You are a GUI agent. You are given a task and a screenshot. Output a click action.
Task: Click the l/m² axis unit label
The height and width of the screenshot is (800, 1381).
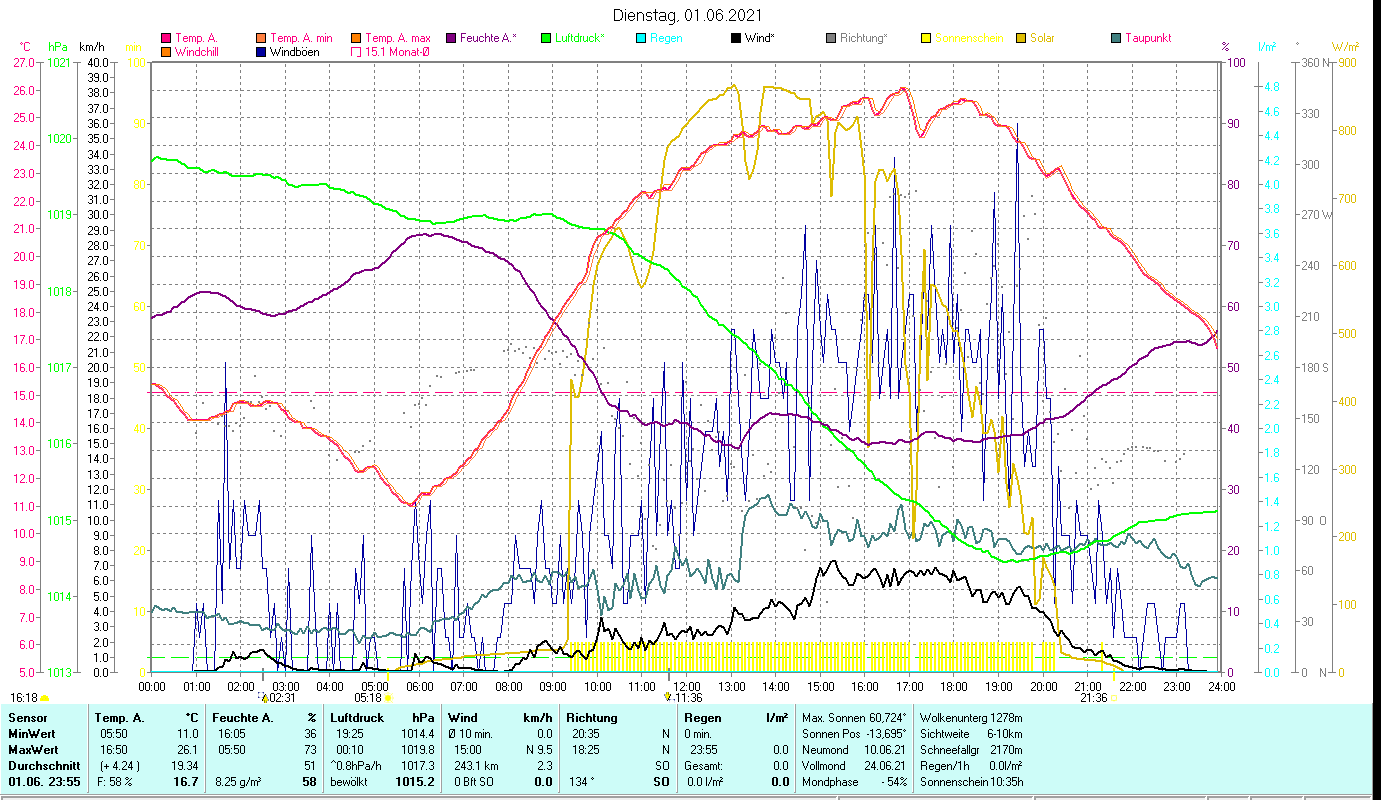point(1267,47)
